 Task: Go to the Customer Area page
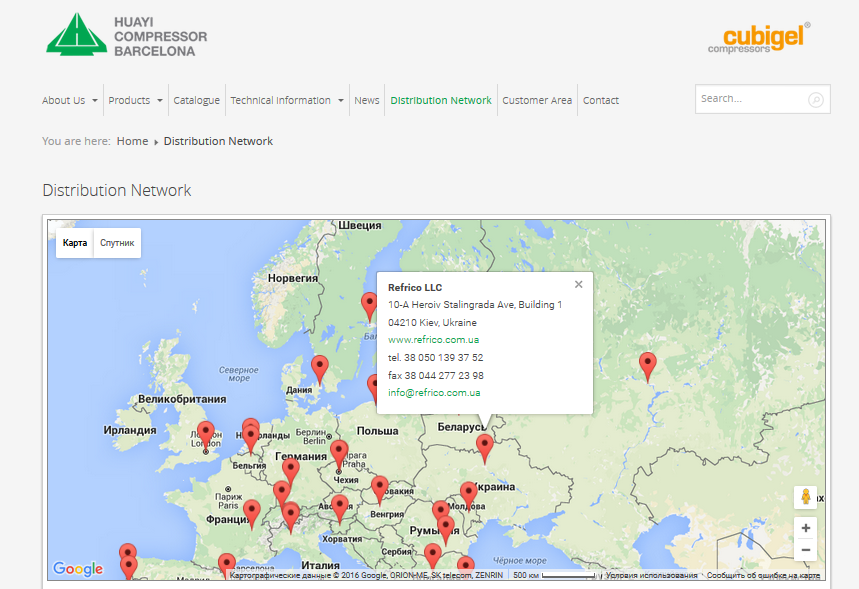tap(537, 100)
